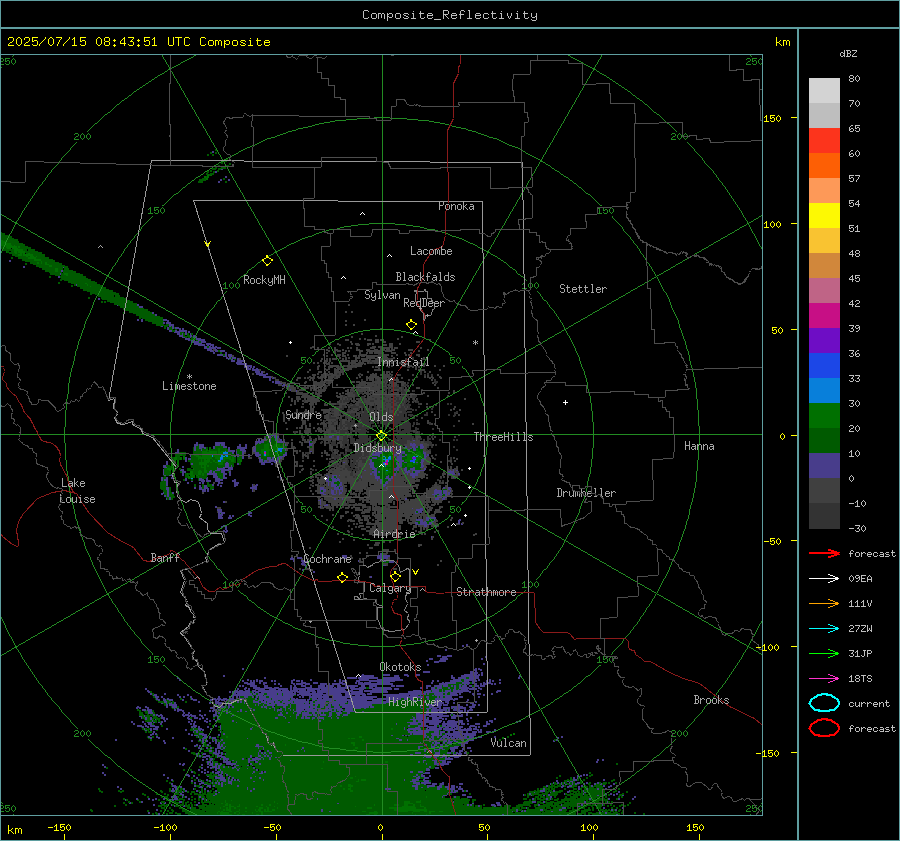Select the Airdrie label
This screenshot has height=841, width=900.
(394, 534)
